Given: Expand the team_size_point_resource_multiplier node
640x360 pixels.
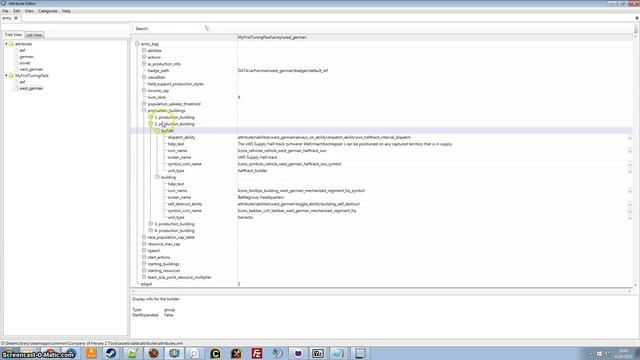Looking at the screenshot, I should coord(144,277).
